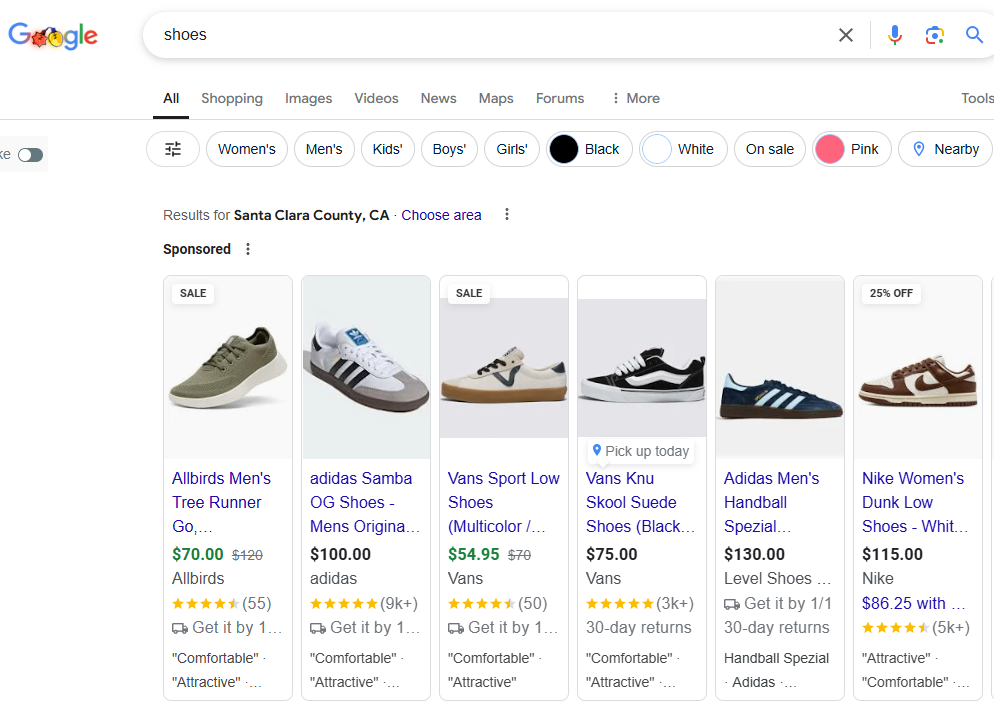Clear the search box with the X icon
The image size is (994, 717).
tap(846, 35)
